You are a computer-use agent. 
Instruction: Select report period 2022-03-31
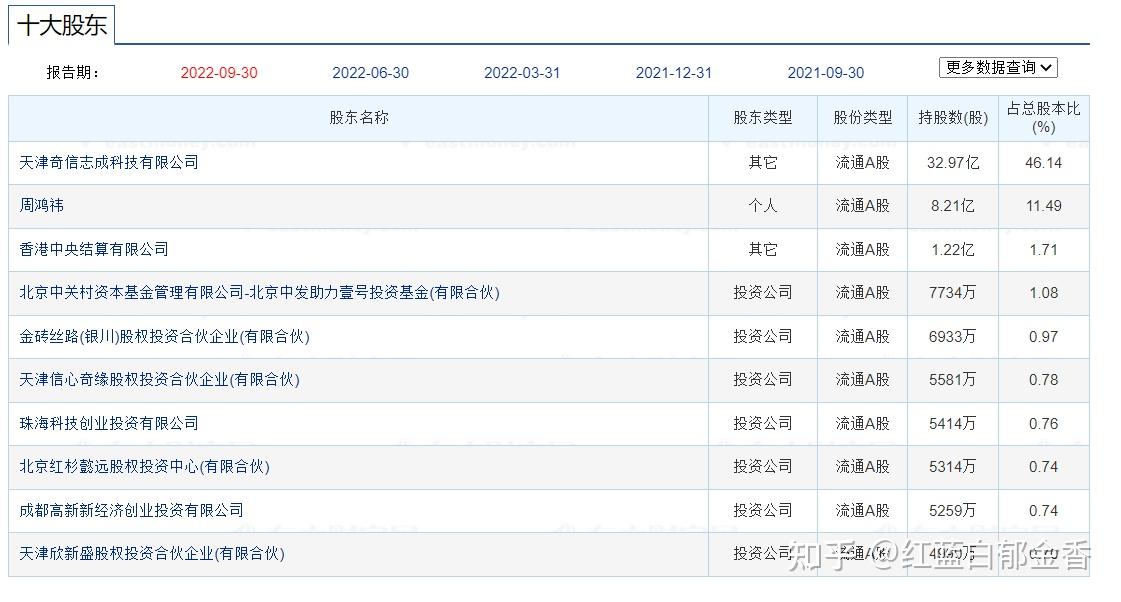coord(522,73)
